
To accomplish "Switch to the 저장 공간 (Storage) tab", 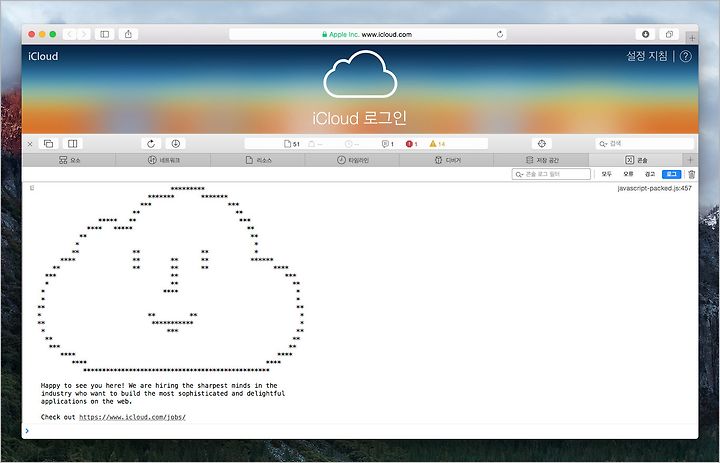I will coord(541,160).
